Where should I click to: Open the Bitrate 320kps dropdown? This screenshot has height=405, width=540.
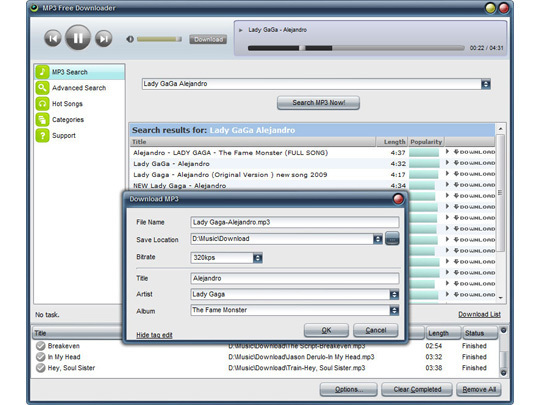pyautogui.click(x=257, y=258)
